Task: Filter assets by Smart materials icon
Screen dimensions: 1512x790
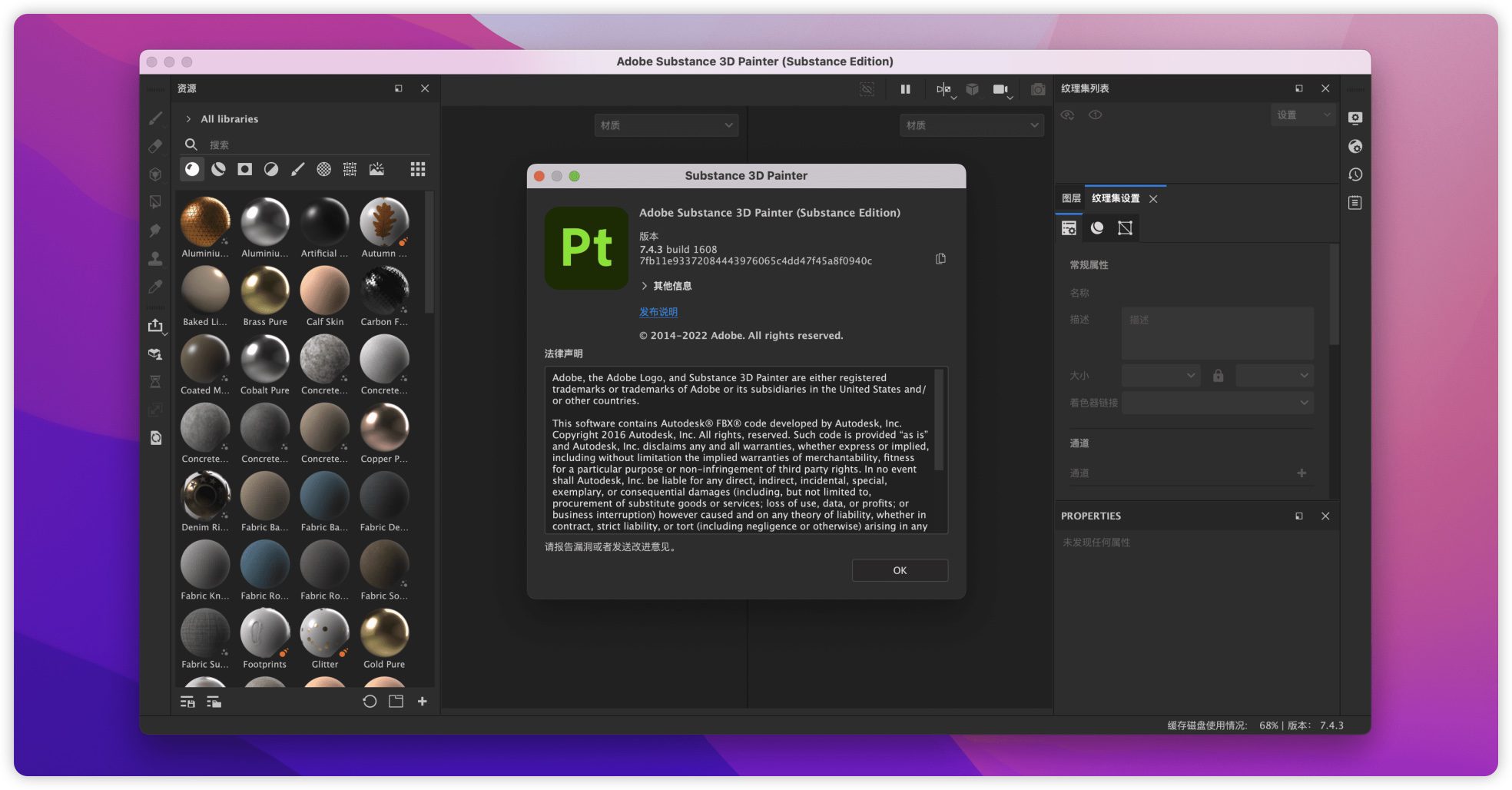Action: coord(218,169)
